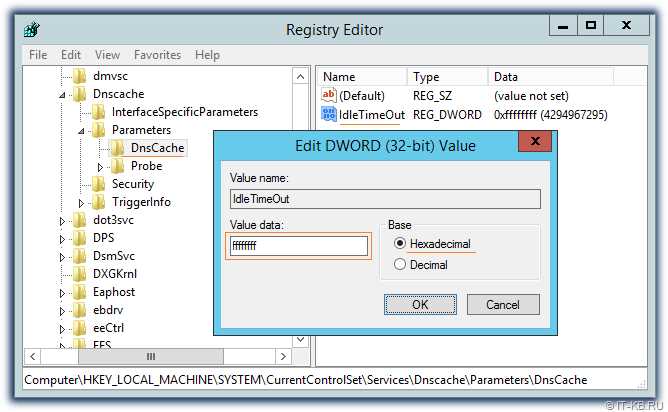
Task: Select the InterfaceSpecificParameters key label
Action: pyautogui.click(x=185, y=112)
